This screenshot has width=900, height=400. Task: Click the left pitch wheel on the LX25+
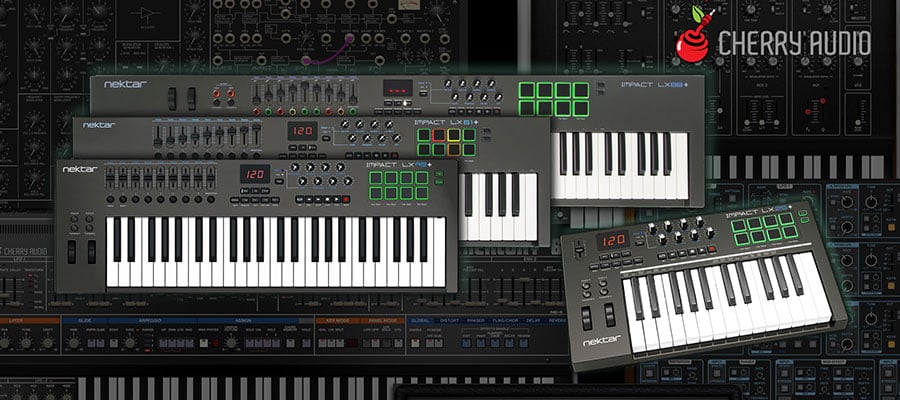click(587, 317)
